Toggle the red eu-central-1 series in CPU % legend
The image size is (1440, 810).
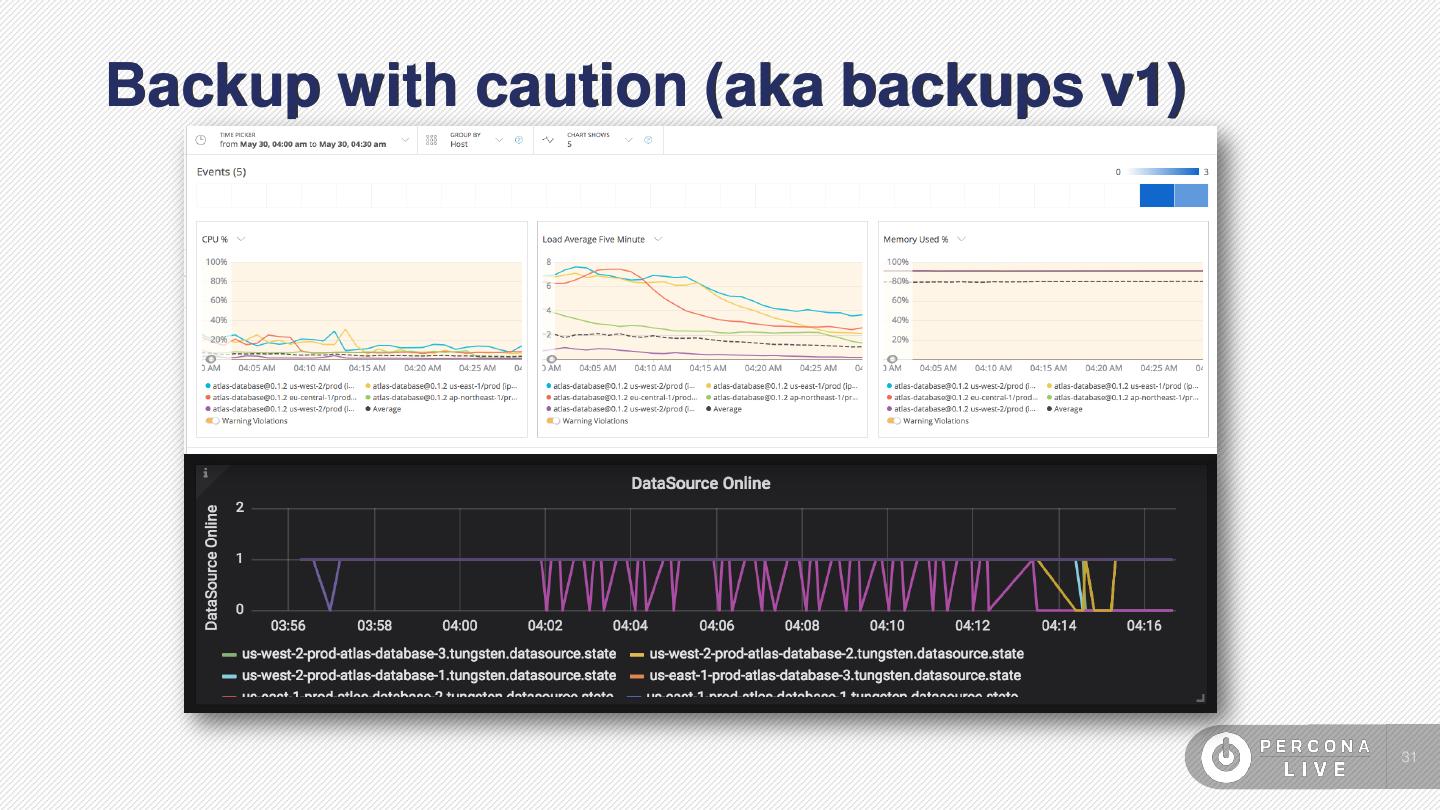point(280,397)
